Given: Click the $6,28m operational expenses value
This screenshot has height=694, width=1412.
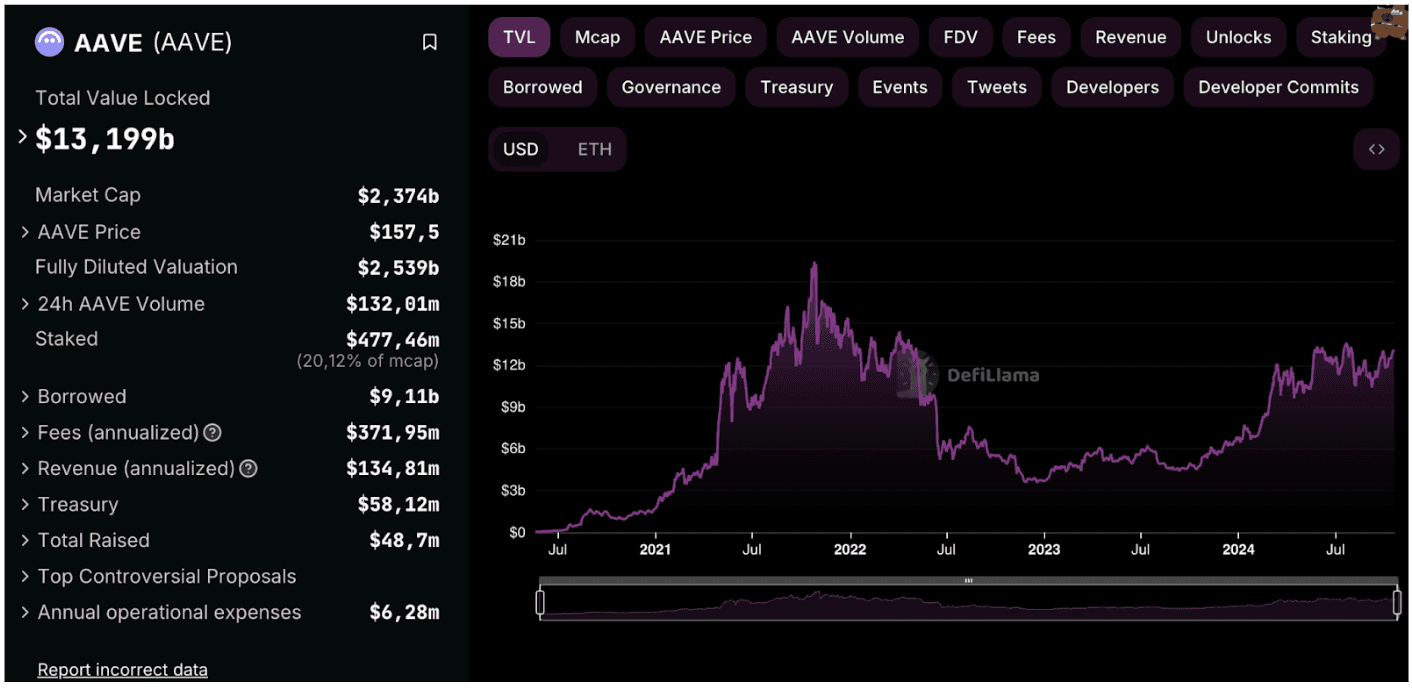Looking at the screenshot, I should [x=404, y=613].
